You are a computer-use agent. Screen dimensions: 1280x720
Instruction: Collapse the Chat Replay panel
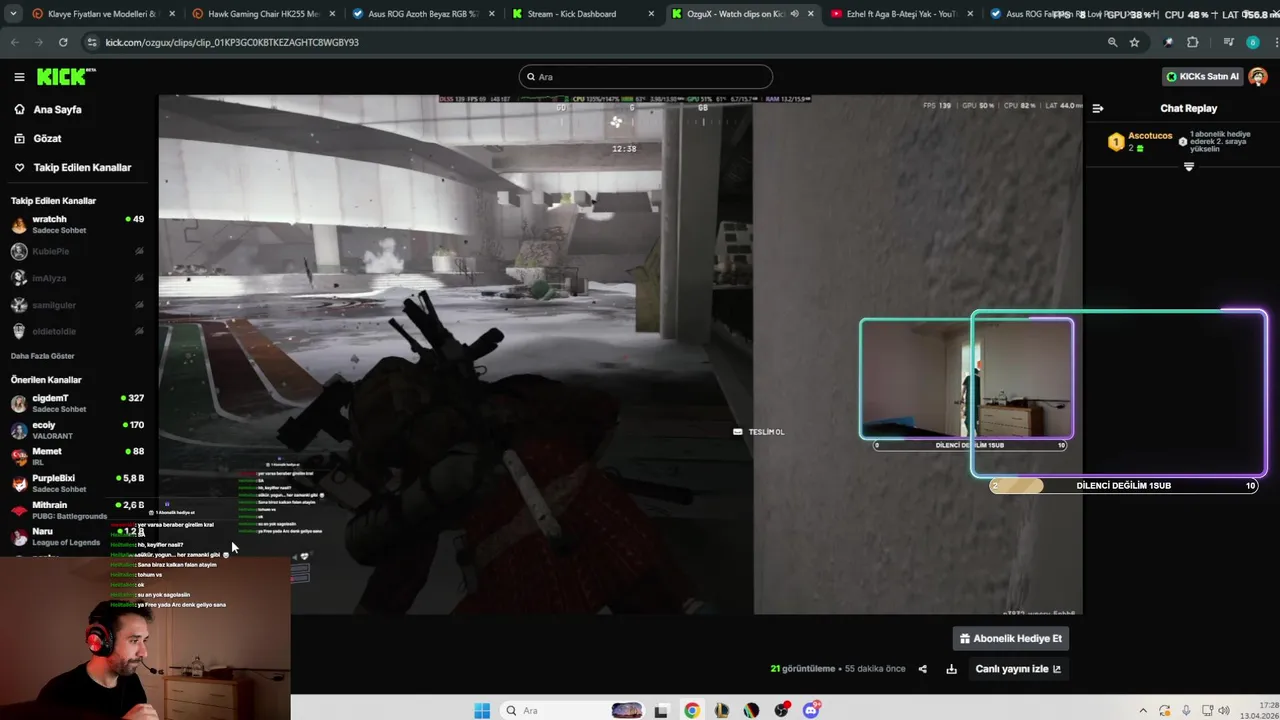[1097, 108]
